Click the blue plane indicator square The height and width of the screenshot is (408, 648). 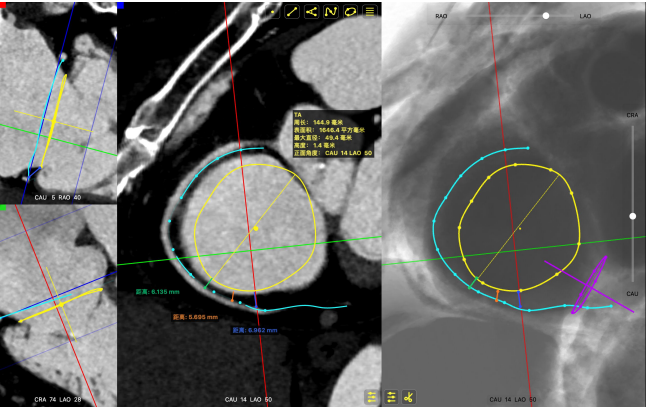tap(121, 5)
